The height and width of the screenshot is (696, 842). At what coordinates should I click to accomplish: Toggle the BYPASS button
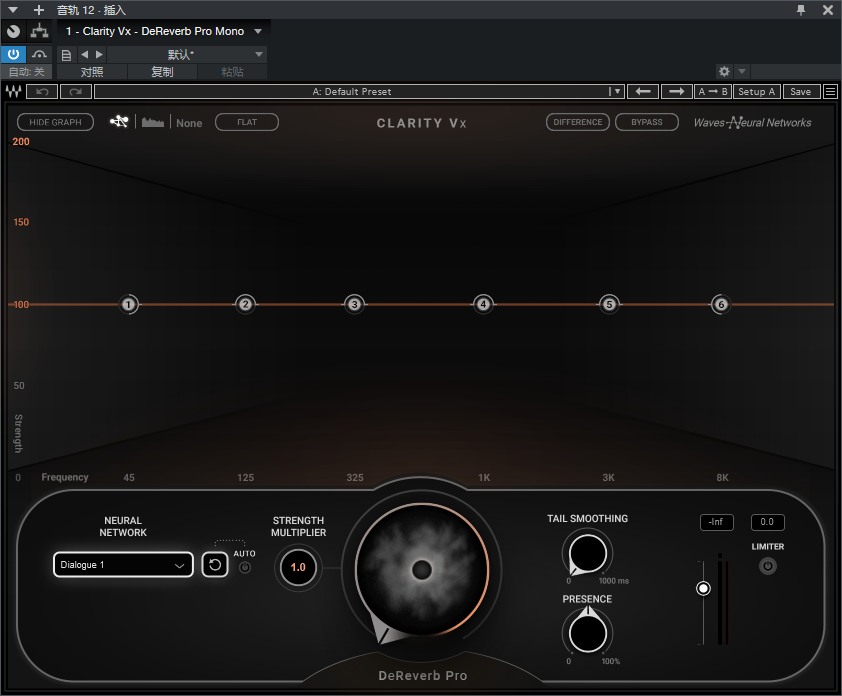647,122
